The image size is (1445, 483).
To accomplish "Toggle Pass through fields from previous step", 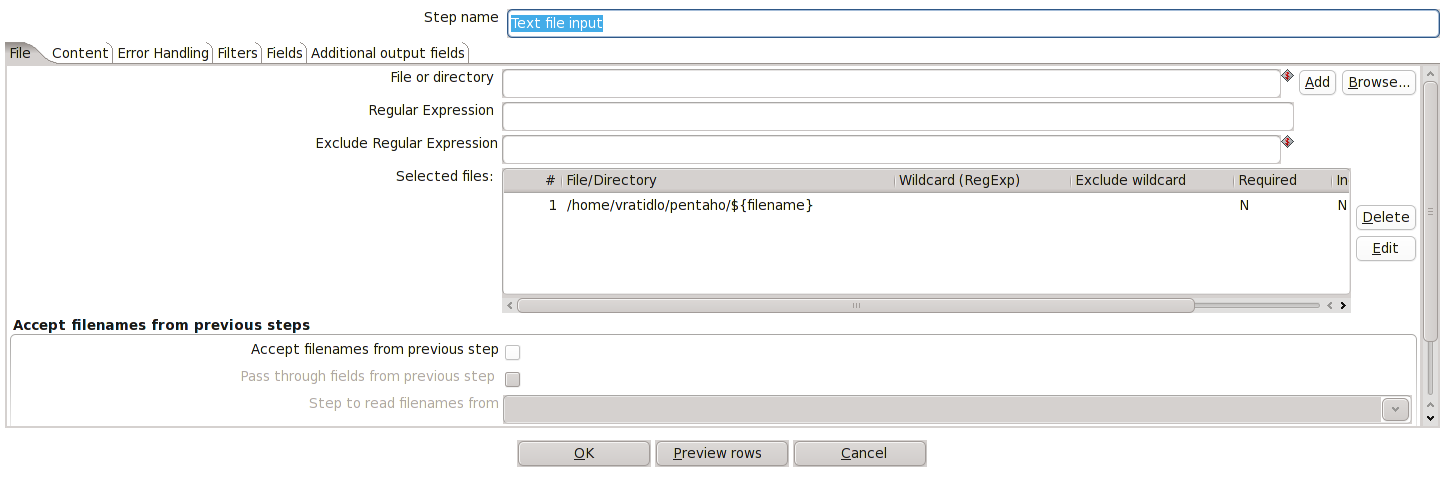I will 512,378.
